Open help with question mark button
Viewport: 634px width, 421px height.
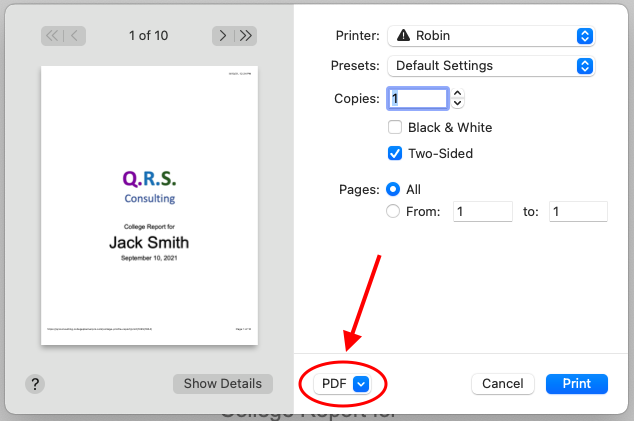pyautogui.click(x=35, y=384)
